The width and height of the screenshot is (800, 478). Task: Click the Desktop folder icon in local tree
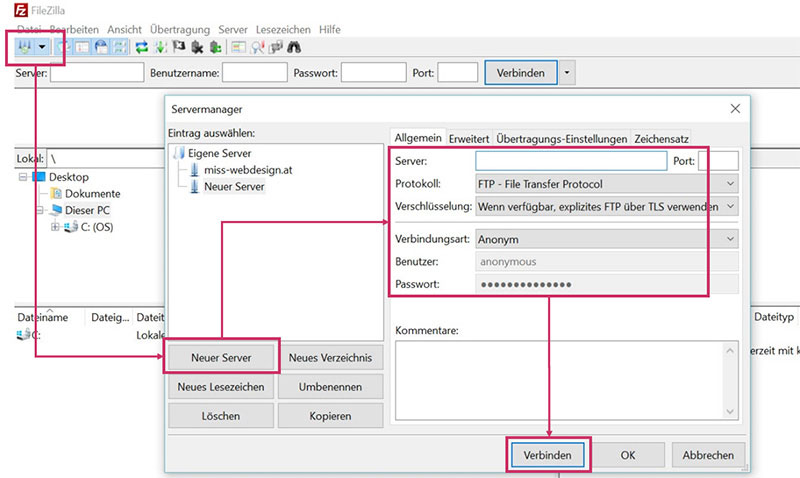tap(39, 177)
